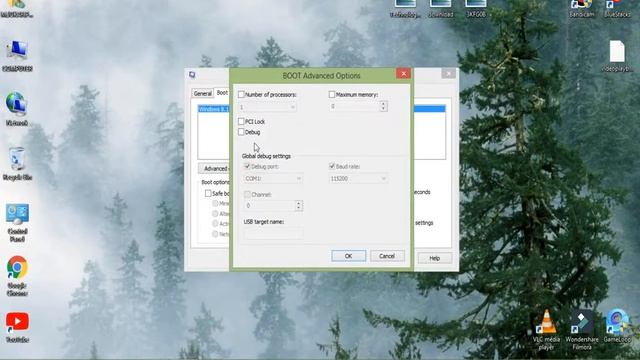Screen dimensions: 640x360
Task: Click the Maximum memory value field
Action: [x=354, y=107]
